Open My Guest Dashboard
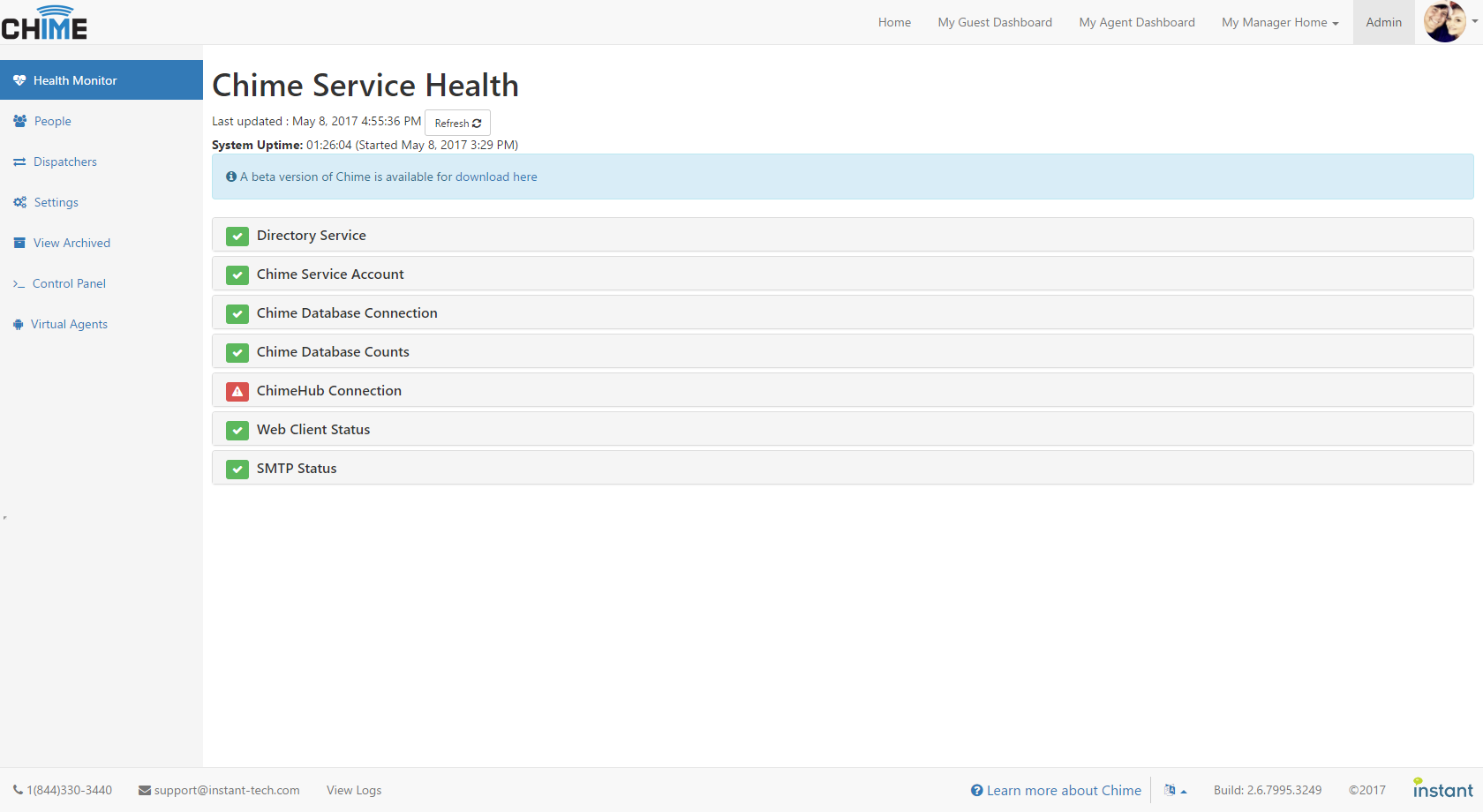 tap(995, 22)
